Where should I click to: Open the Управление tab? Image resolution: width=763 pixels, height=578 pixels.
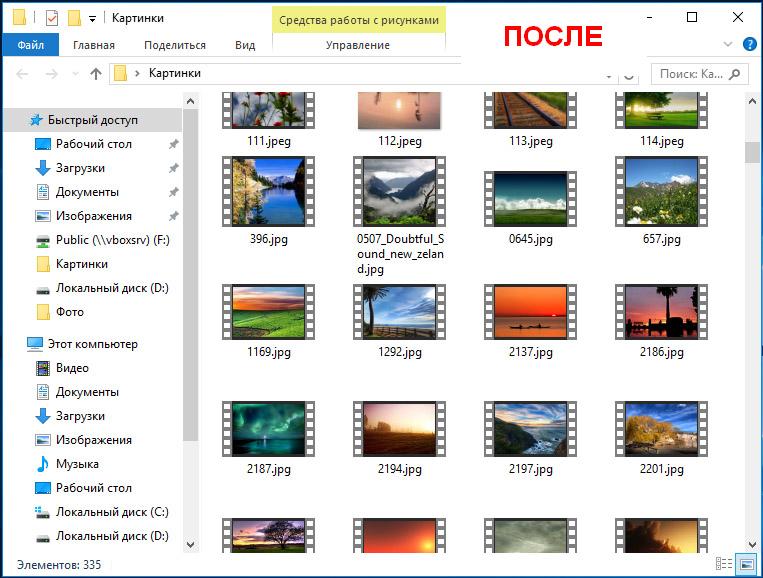358,45
